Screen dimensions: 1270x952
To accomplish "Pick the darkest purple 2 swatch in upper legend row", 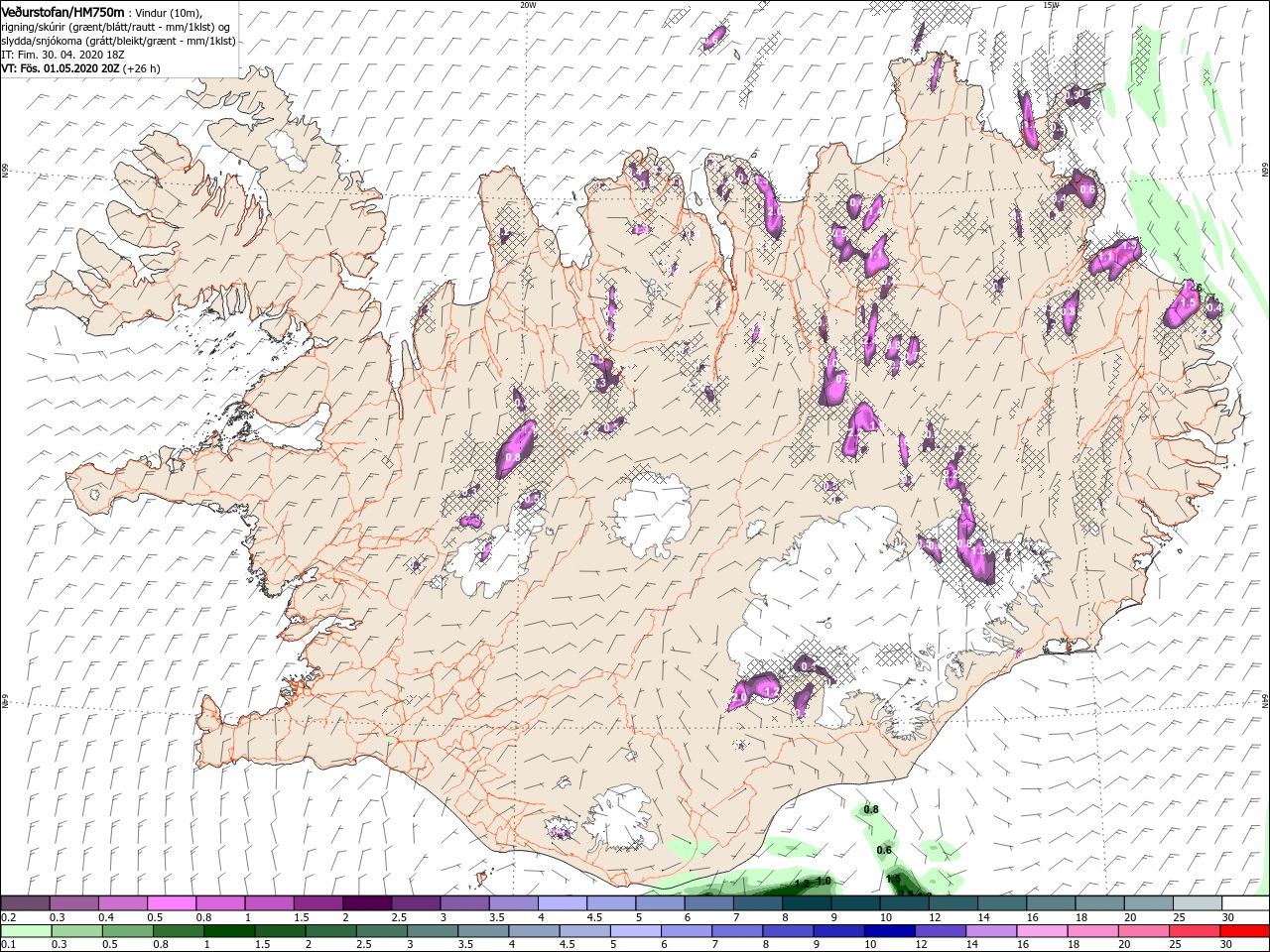I will 366,903.
